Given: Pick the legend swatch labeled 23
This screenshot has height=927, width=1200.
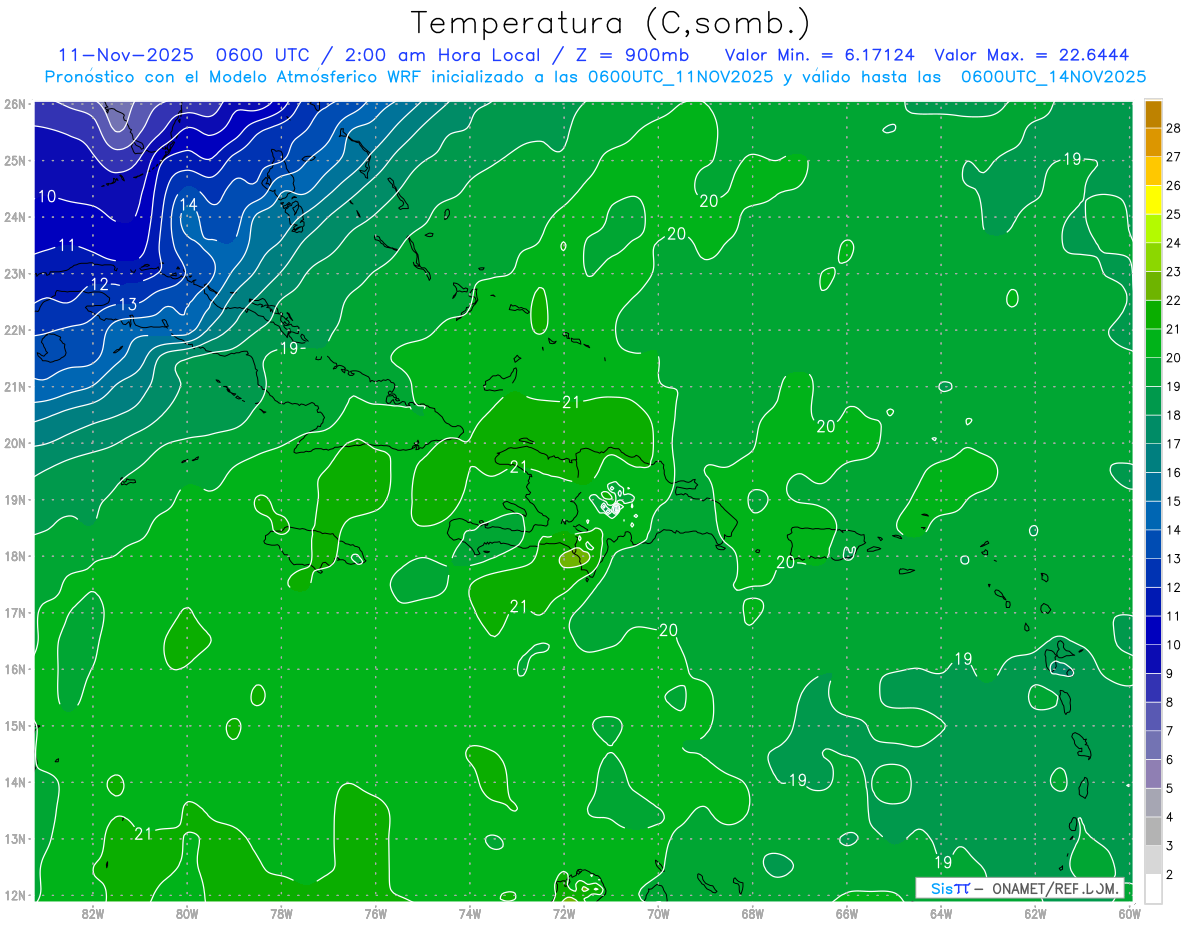Looking at the screenshot, I should click(x=1153, y=257).
